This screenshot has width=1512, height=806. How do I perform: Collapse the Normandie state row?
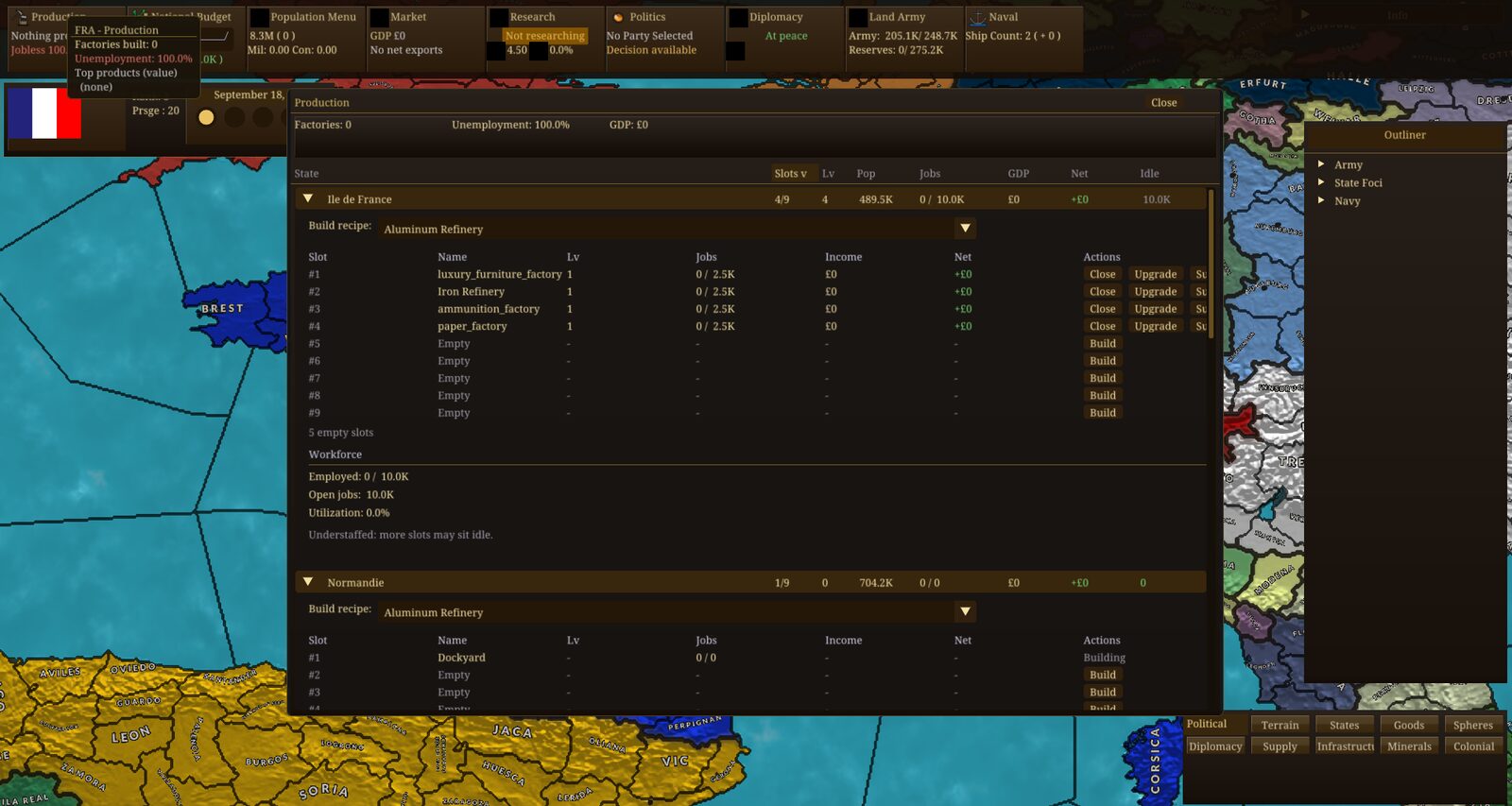307,582
